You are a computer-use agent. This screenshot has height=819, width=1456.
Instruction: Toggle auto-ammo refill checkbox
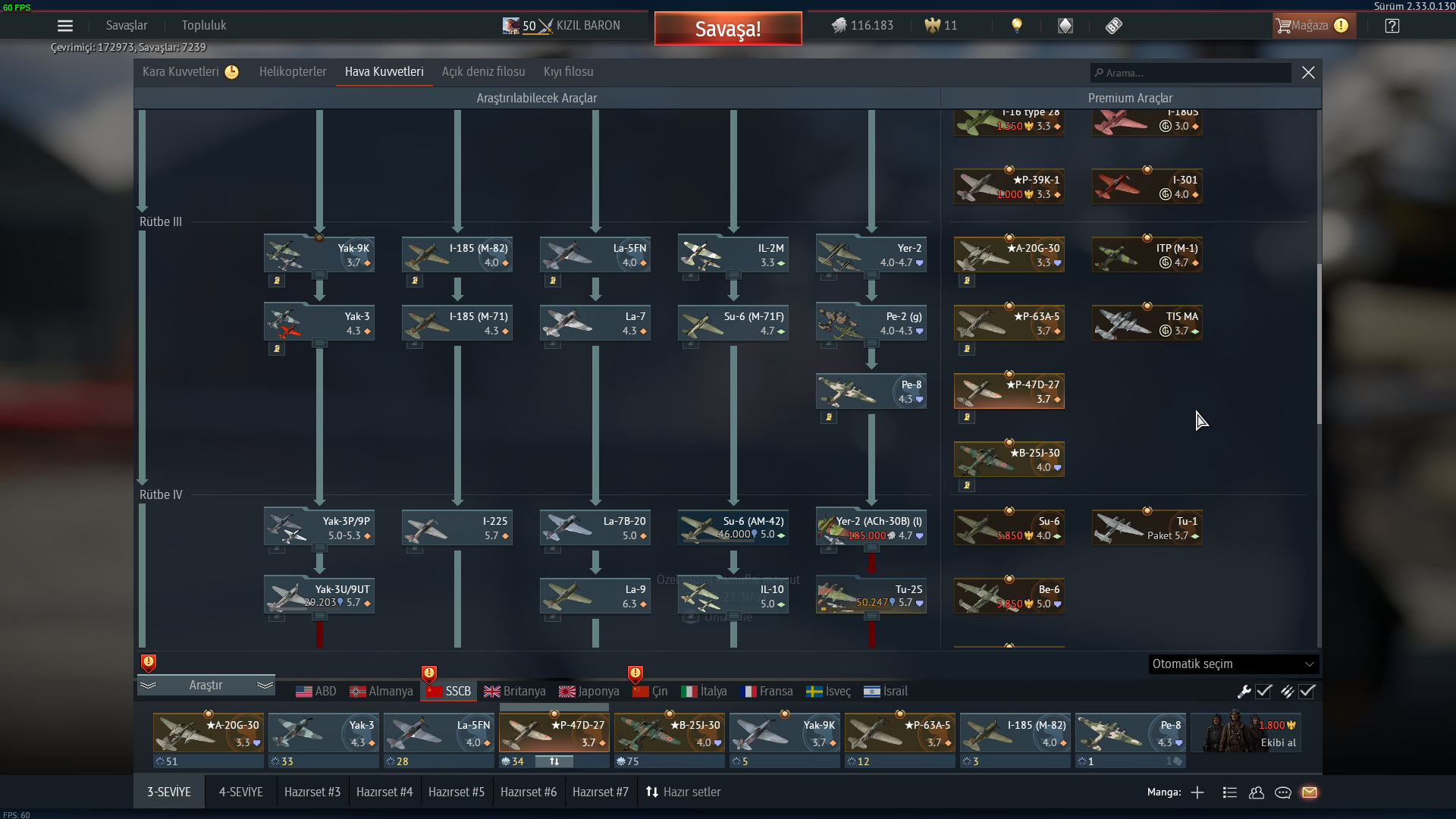tap(1307, 691)
